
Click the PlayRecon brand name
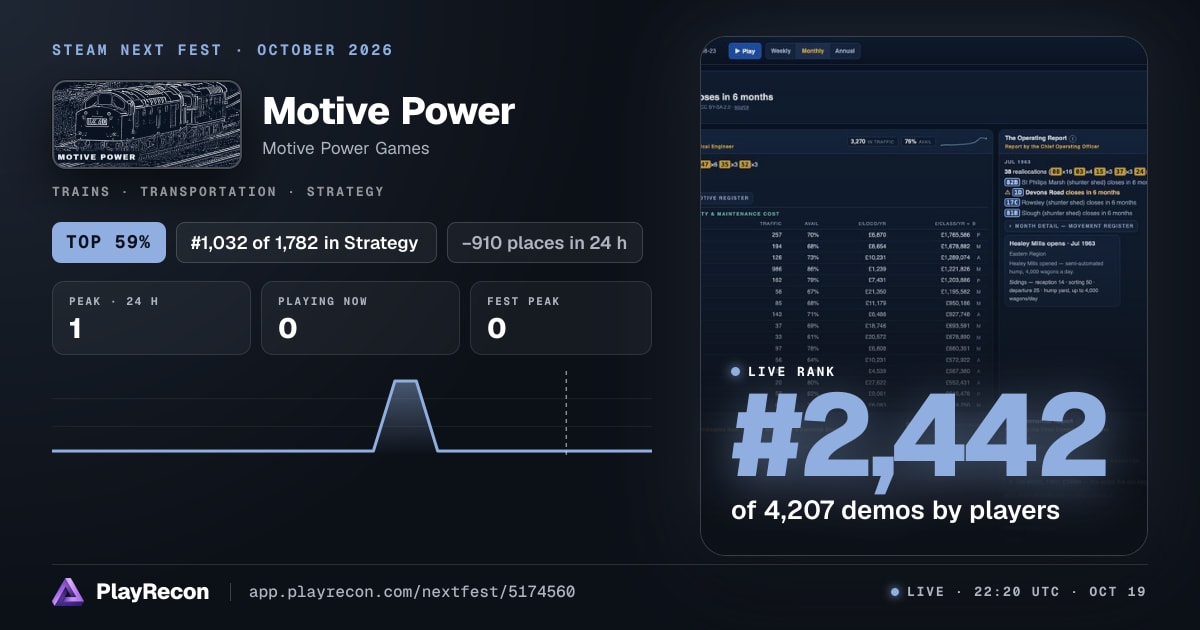(152, 592)
